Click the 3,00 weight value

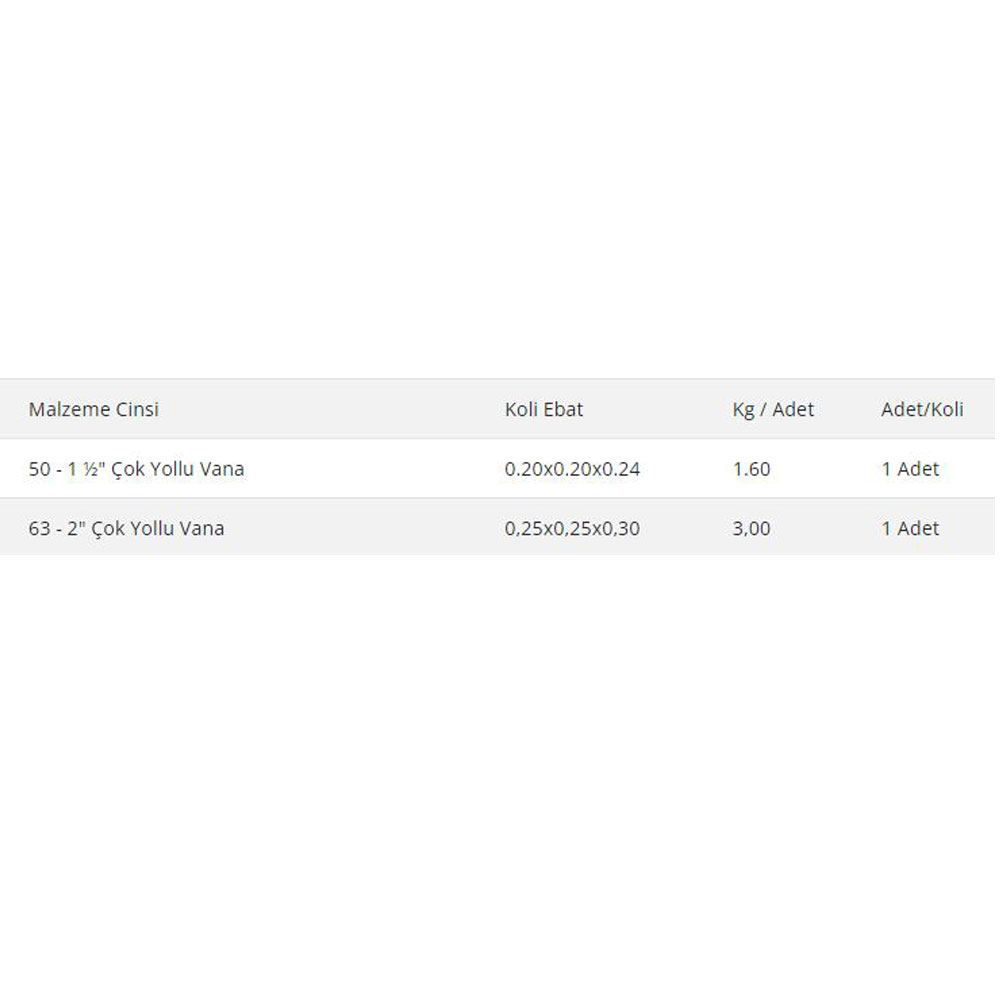(x=751, y=528)
